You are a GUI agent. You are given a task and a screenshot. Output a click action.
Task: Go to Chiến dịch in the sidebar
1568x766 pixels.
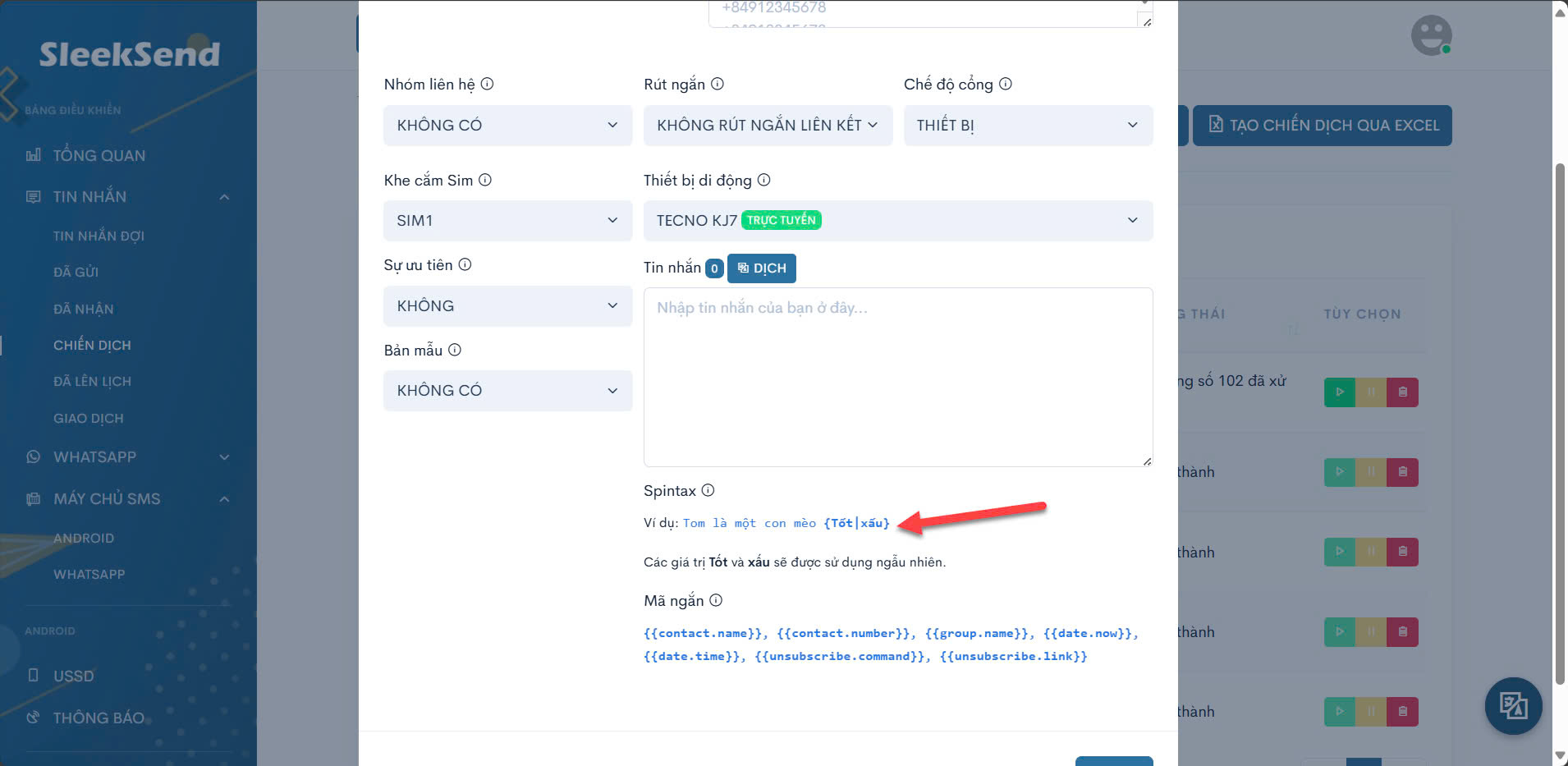92,346
